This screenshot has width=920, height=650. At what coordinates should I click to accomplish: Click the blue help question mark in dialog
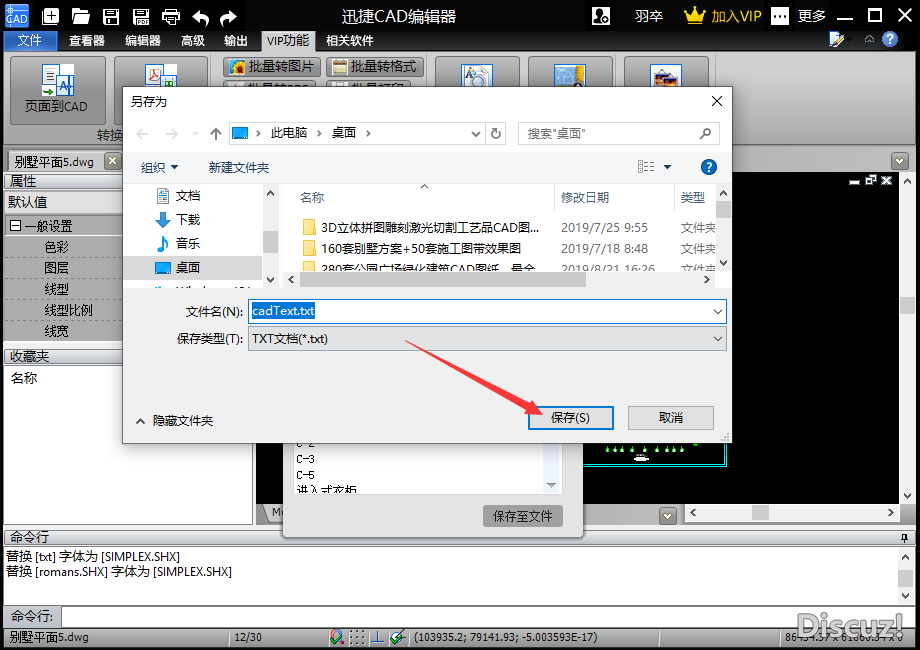709,167
